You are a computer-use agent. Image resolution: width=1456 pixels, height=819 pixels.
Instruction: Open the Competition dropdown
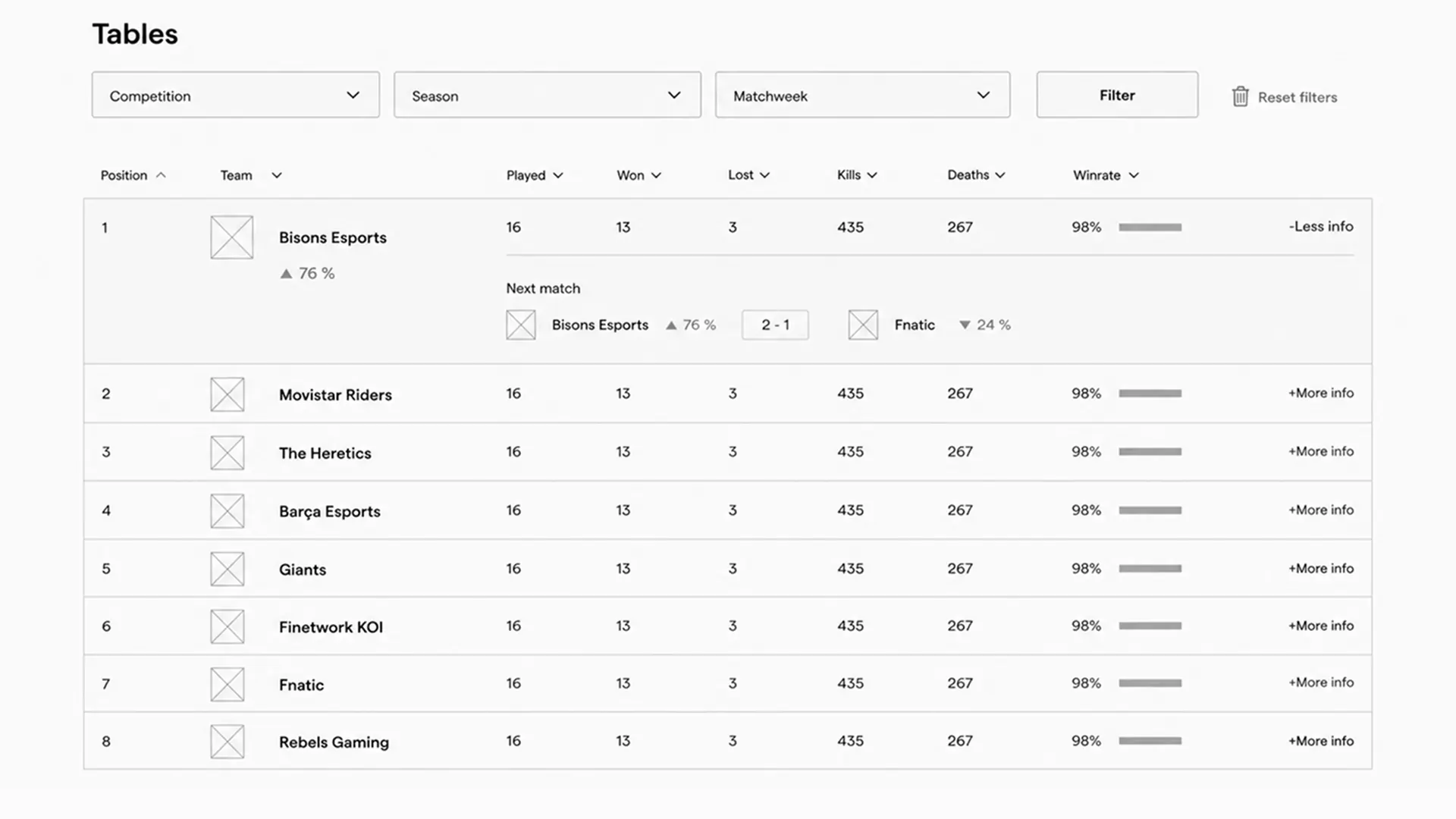tap(236, 95)
